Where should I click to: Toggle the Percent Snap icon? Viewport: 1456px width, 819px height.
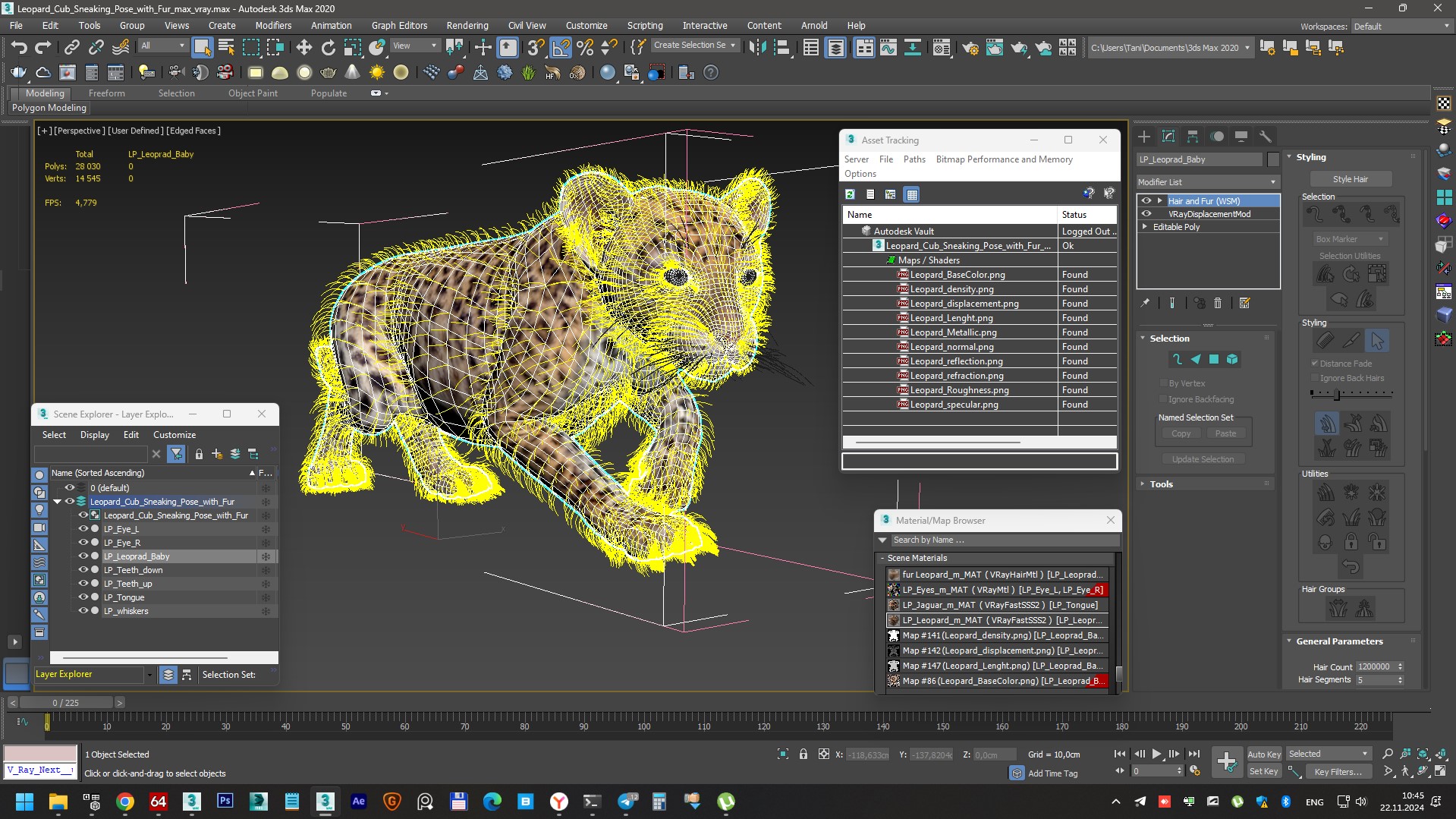[x=585, y=48]
